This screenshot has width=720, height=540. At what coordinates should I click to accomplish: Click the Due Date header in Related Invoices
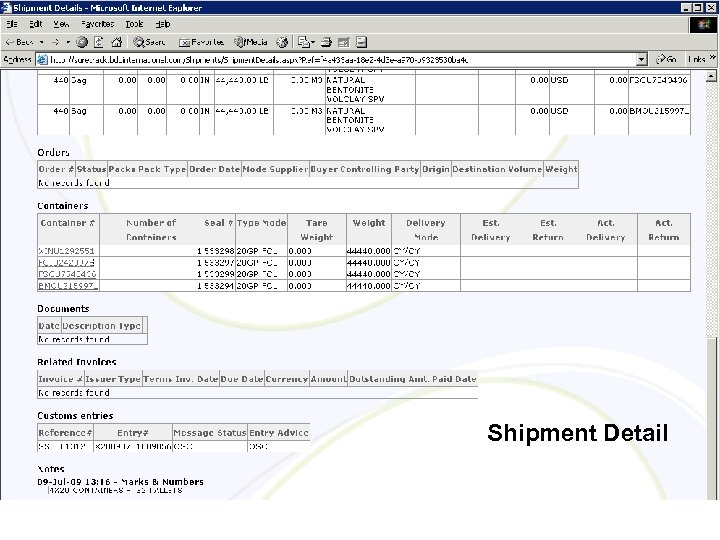pyautogui.click(x=242, y=379)
